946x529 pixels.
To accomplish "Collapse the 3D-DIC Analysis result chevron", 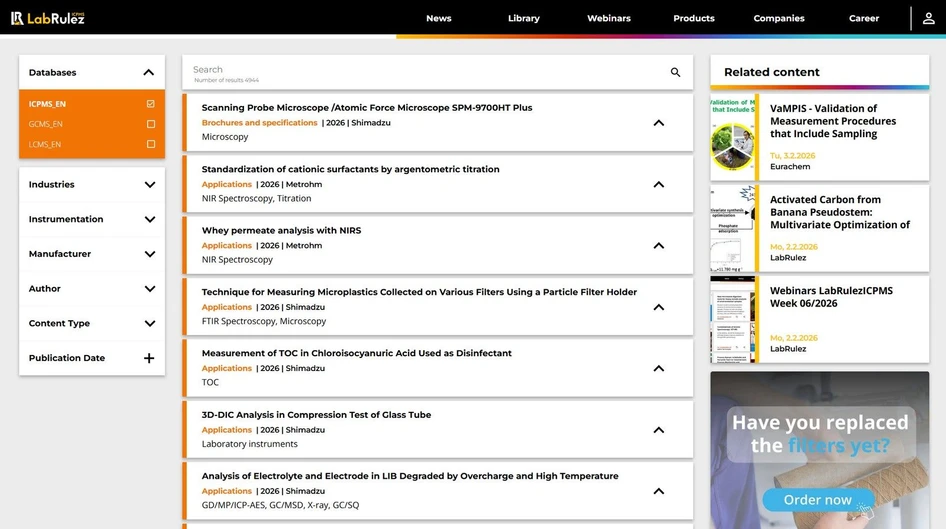I will click(659, 430).
